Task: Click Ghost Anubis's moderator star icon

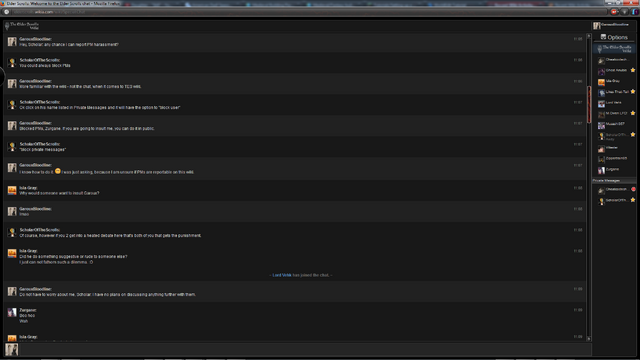Action: 633,70
